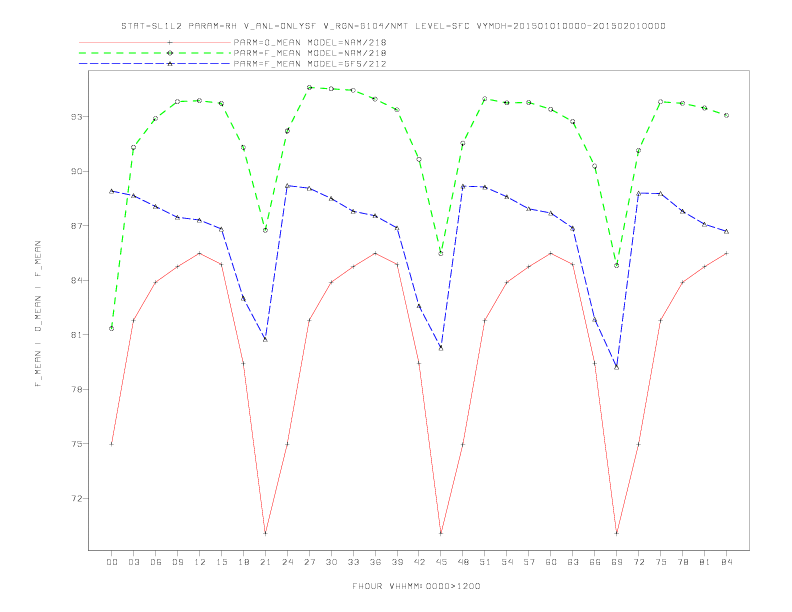Click the vertical axis label F_MEAN | O_MEAN | F_MEAN
This screenshot has height=612, width=792.
coord(38,314)
